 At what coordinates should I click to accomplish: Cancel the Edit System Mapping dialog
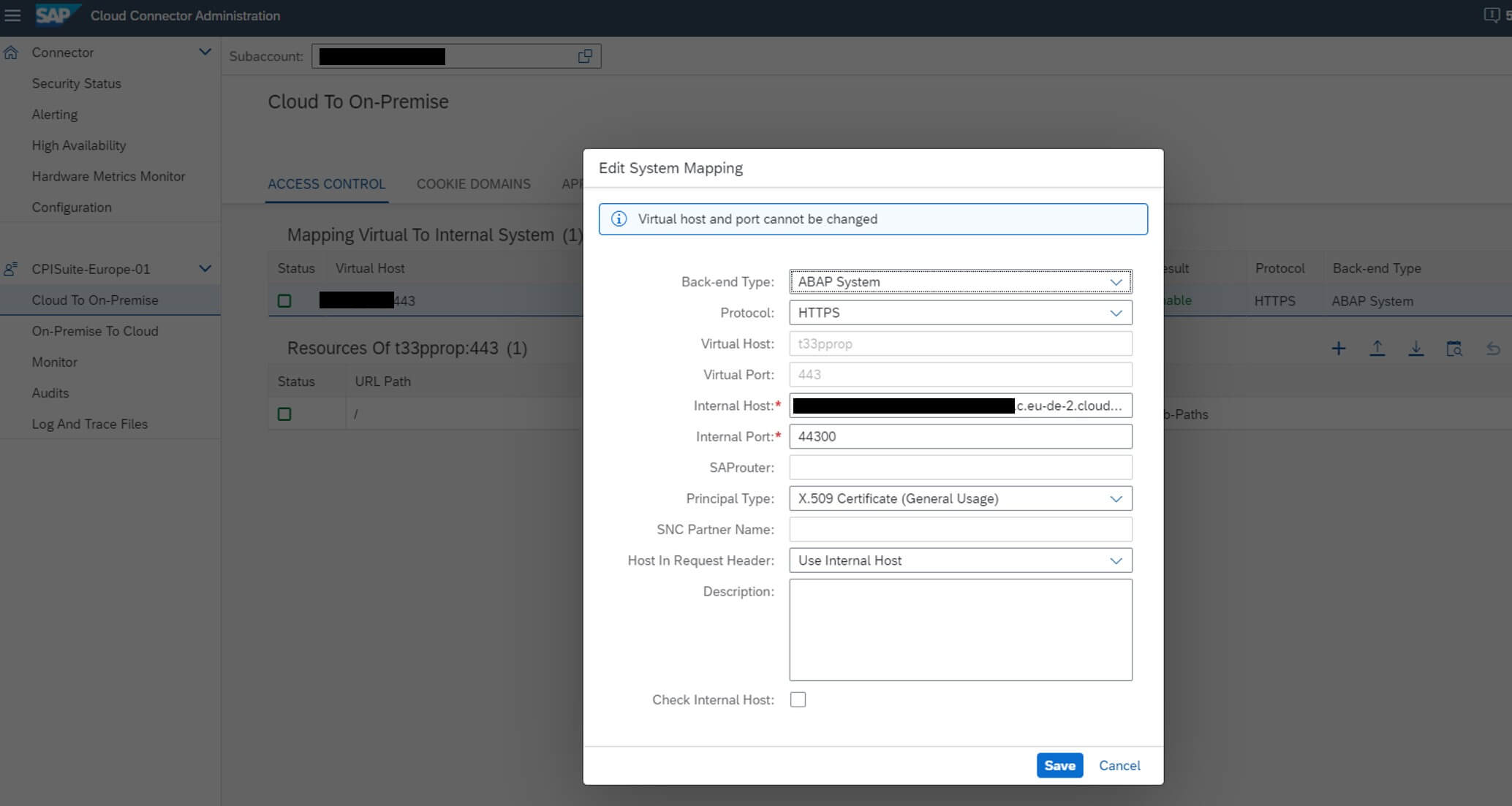click(x=1119, y=765)
